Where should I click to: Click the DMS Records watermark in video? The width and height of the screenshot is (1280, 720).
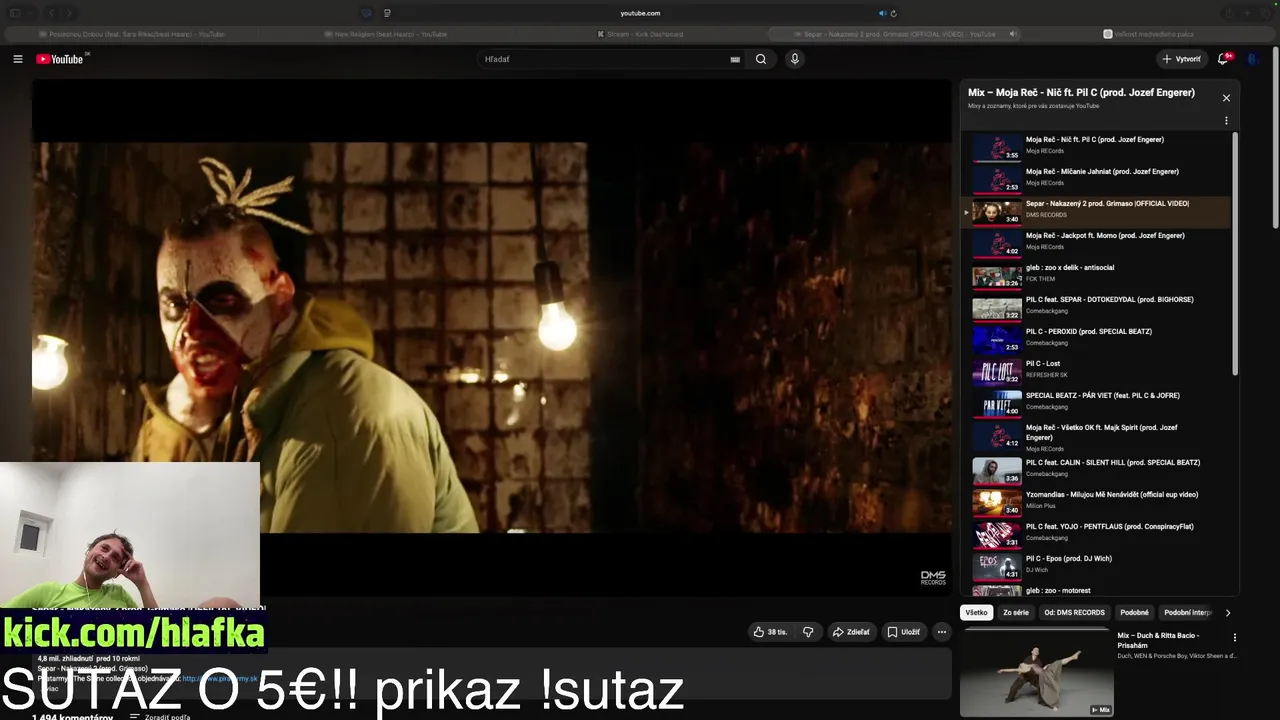[933, 578]
